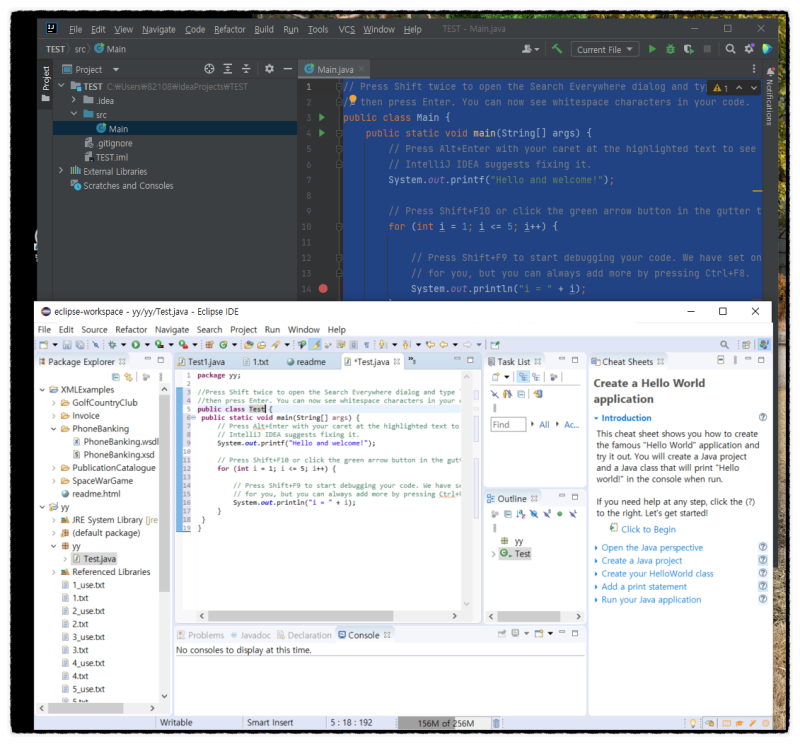Open Project panel options gear in IntelliJ
Viewport: 800px width, 744px height.
tap(269, 69)
